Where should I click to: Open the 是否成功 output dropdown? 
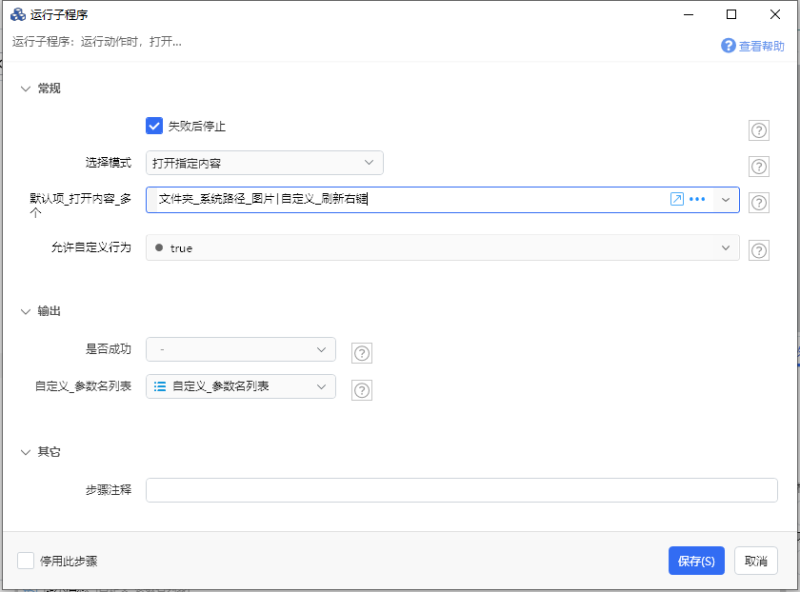(240, 350)
